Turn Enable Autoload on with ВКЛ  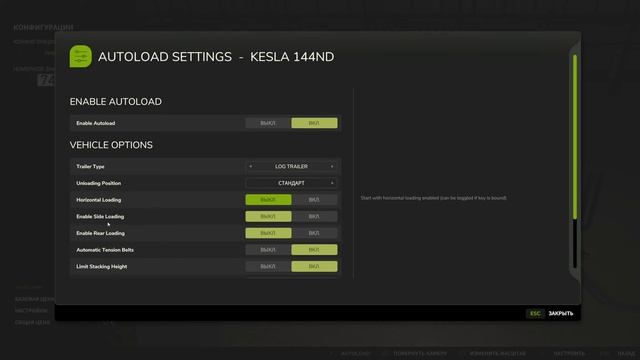point(314,123)
